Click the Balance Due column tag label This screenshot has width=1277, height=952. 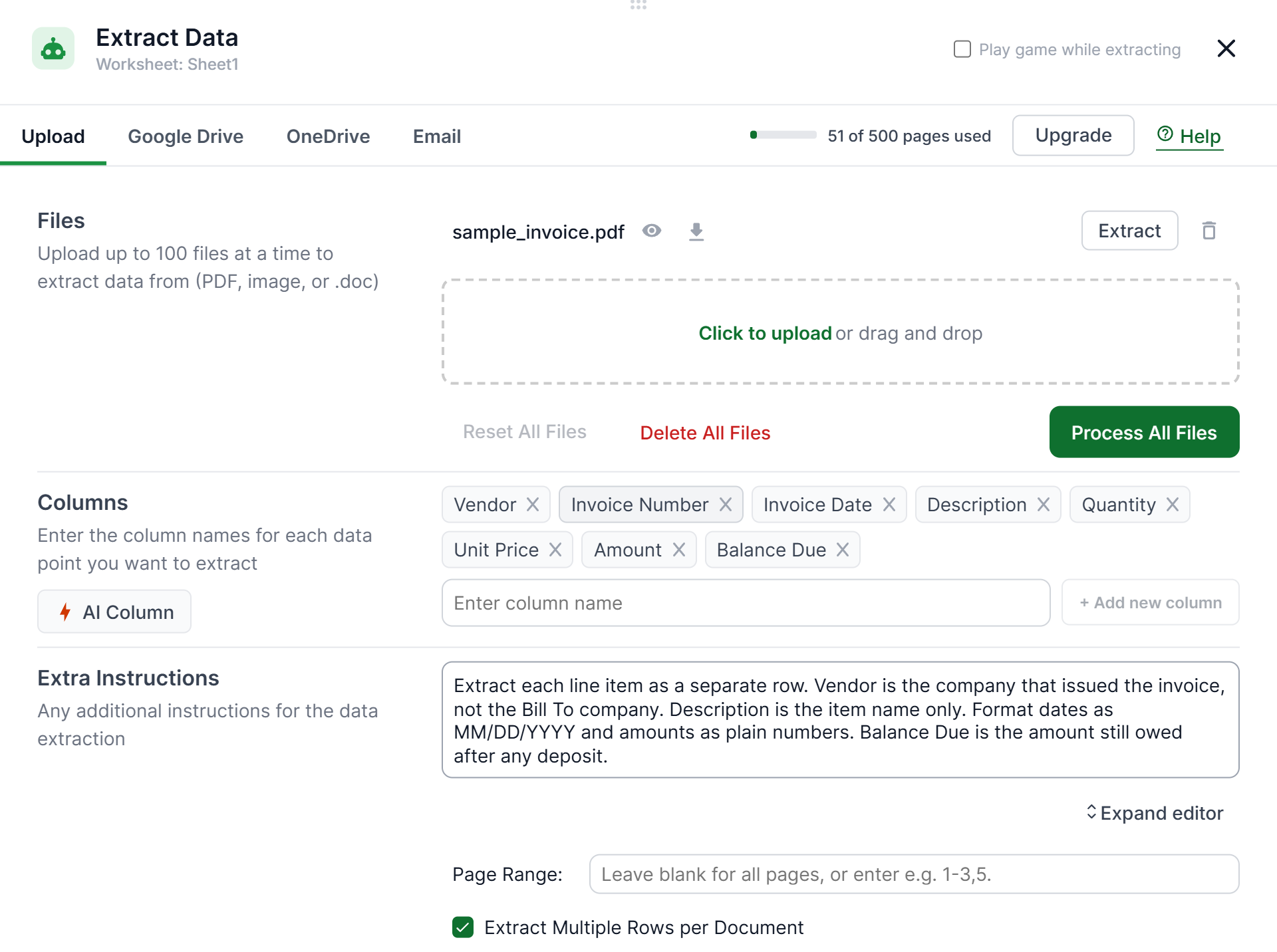[x=772, y=550]
